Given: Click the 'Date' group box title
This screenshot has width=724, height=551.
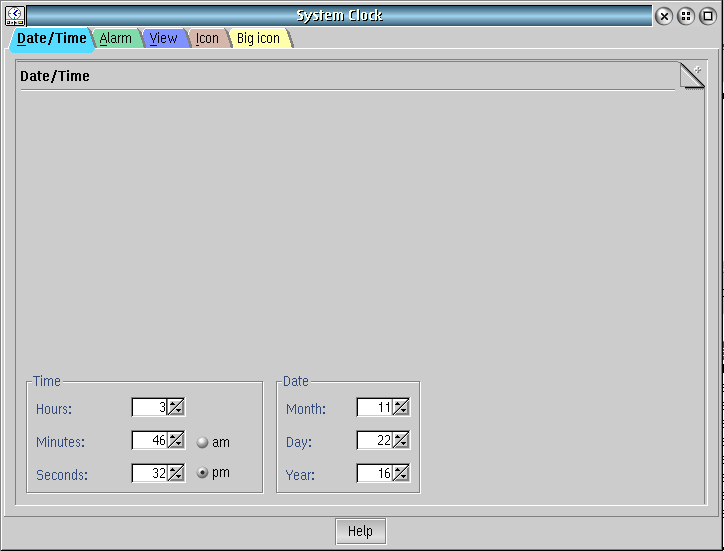Looking at the screenshot, I should click(296, 381).
